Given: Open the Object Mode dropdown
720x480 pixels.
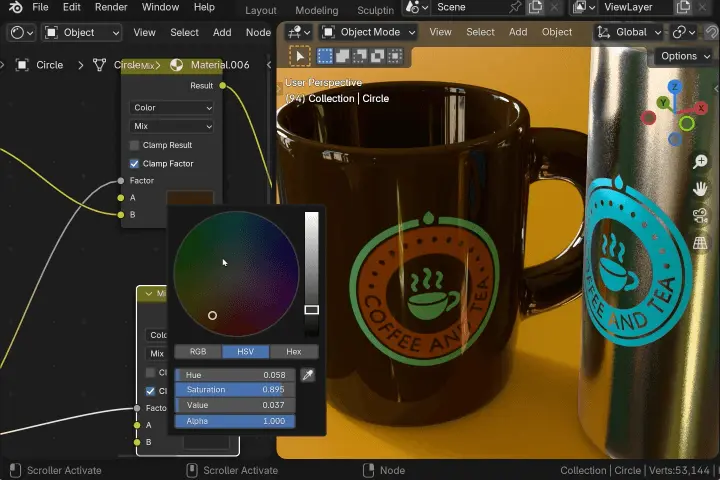Looking at the screenshot, I should [368, 32].
